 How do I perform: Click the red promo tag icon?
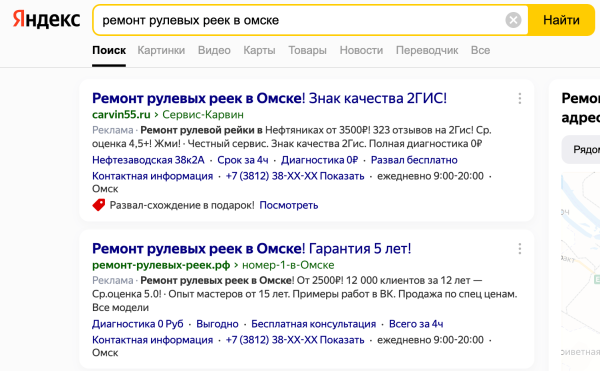tap(99, 205)
